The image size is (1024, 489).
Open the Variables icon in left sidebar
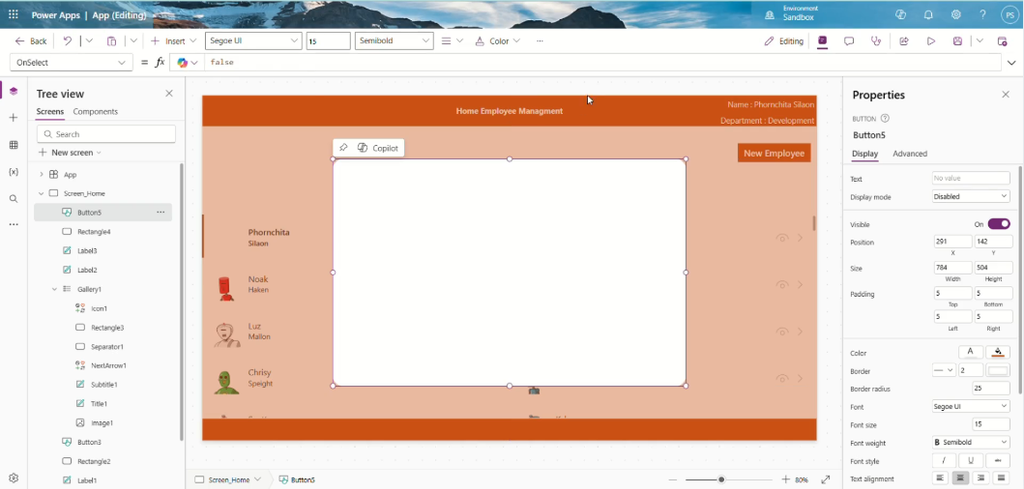(14, 172)
